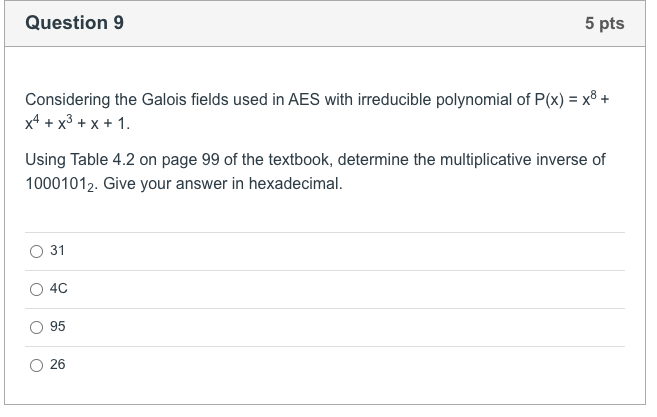Click the answer label text 4C
657x417 pixels.
tap(59, 288)
